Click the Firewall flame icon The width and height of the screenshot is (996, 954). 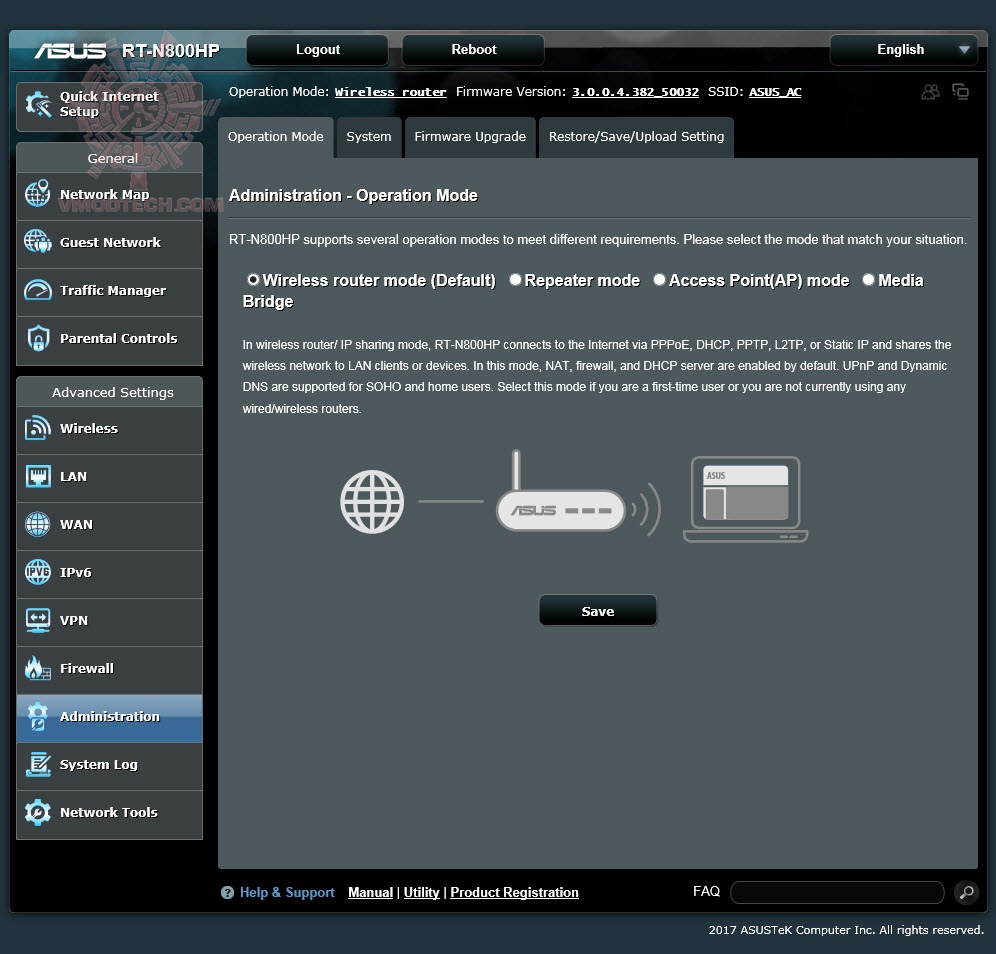coord(37,668)
